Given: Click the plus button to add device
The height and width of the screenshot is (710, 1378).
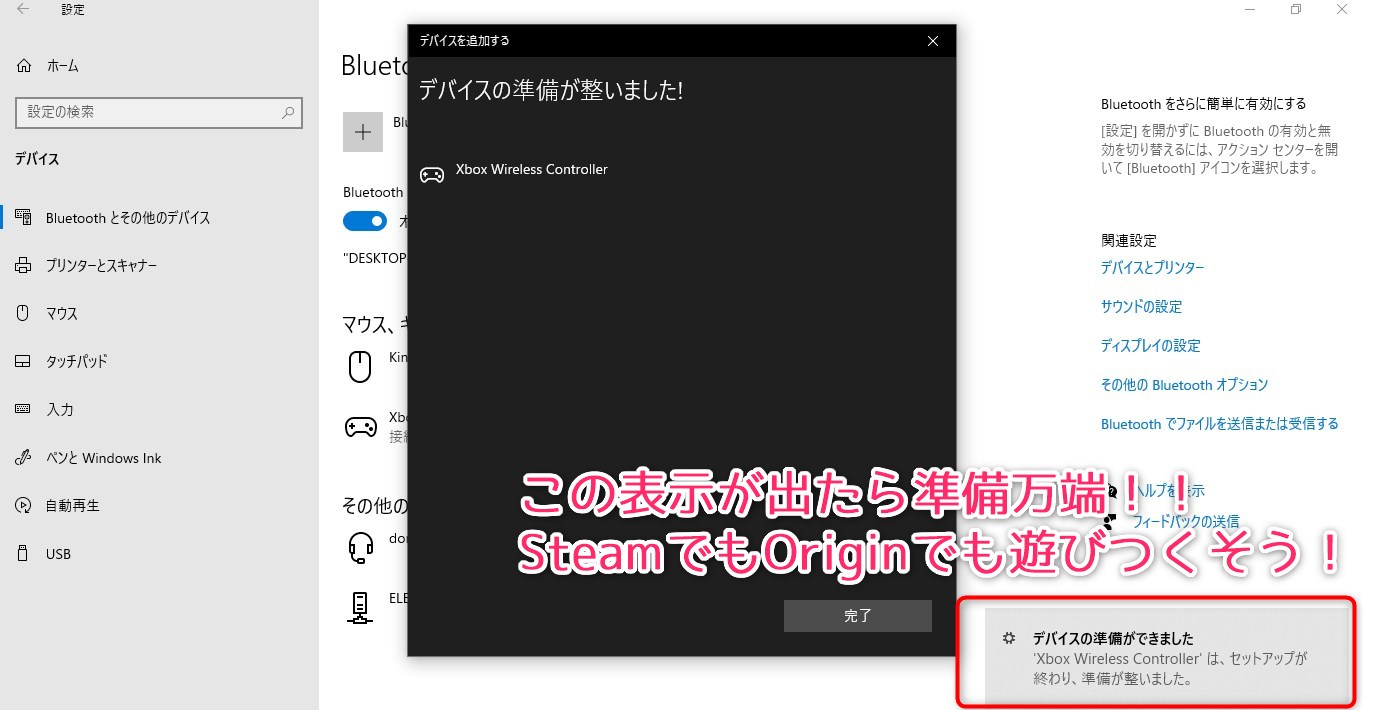Looking at the screenshot, I should [x=363, y=132].
